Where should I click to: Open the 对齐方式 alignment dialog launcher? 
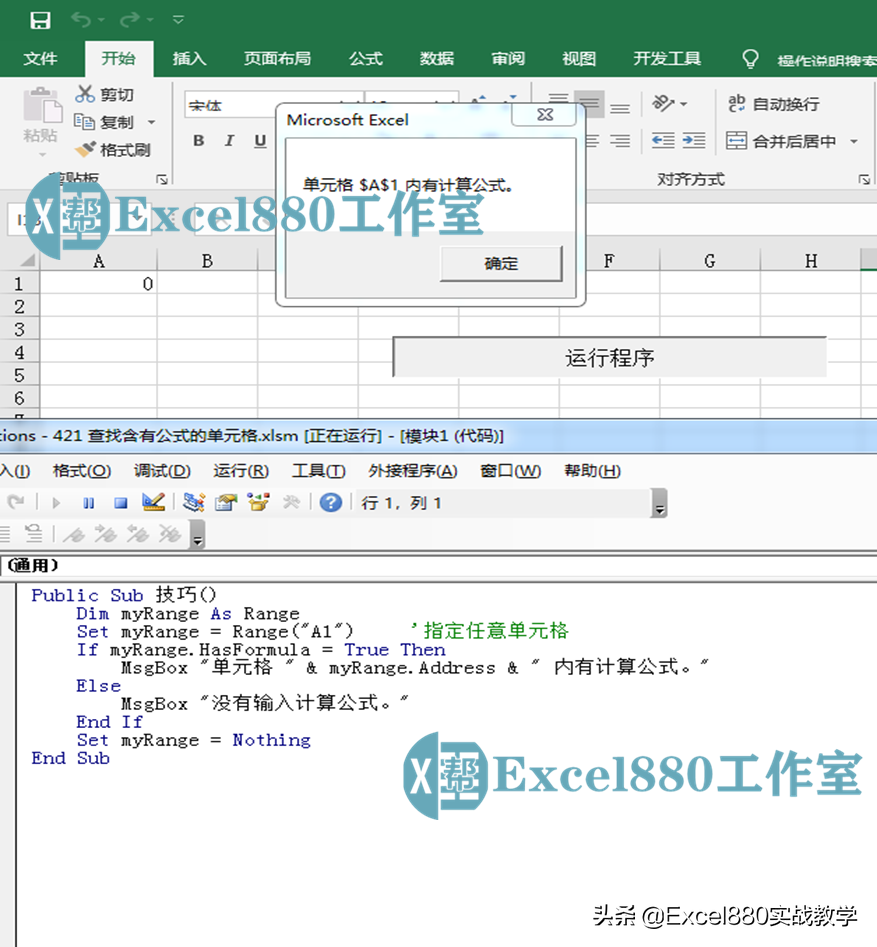click(x=864, y=179)
